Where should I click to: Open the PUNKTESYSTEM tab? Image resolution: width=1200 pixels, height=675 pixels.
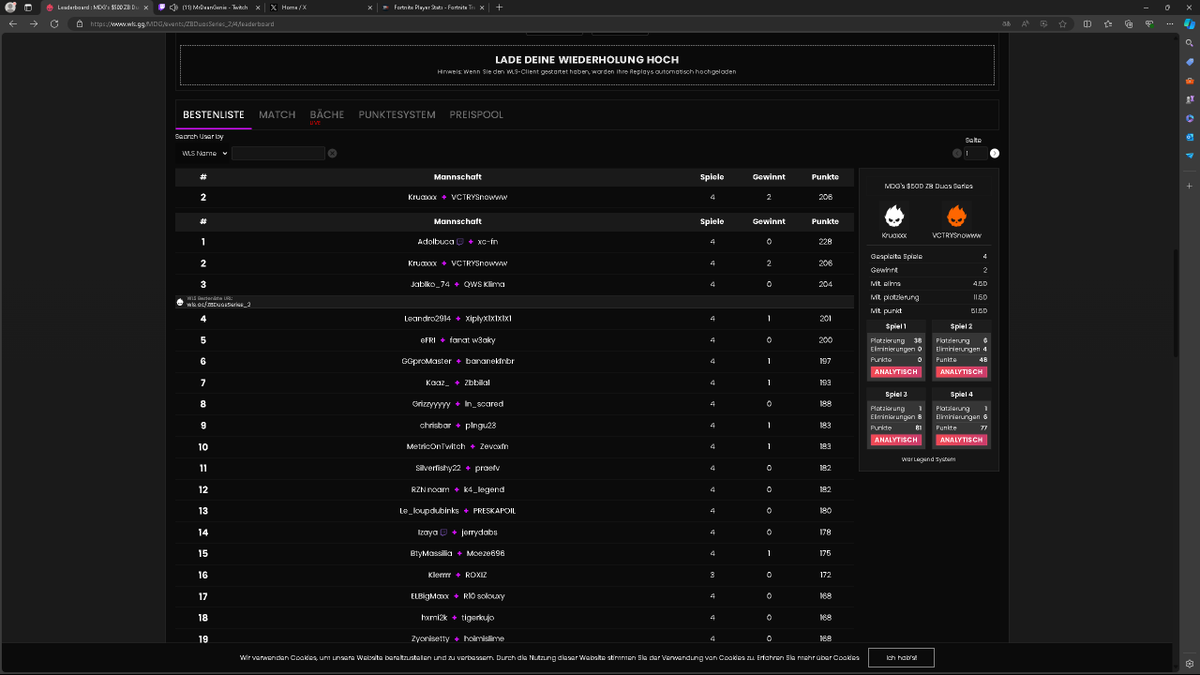[x=397, y=115]
